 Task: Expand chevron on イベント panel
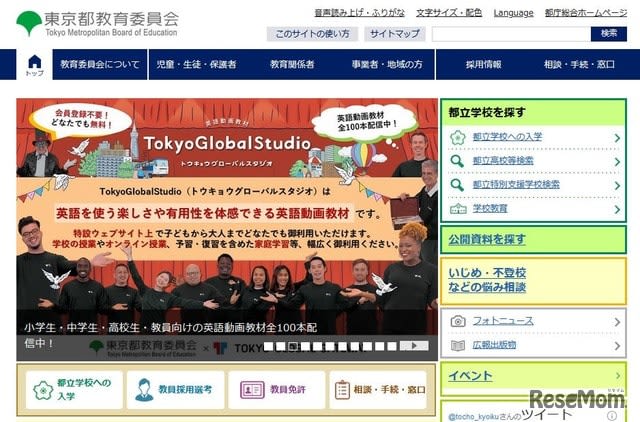[x=618, y=376]
